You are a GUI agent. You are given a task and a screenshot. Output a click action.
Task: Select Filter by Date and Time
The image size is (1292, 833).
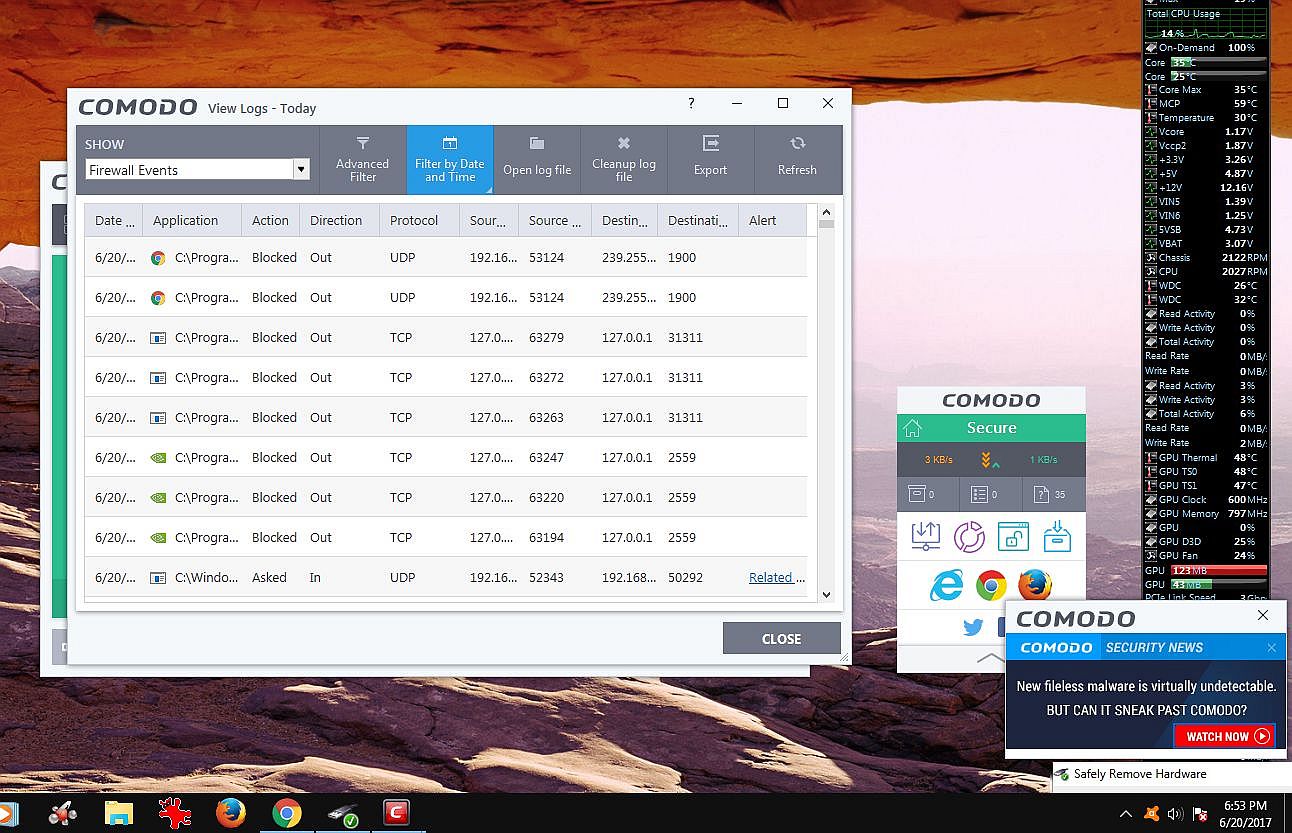(449, 160)
